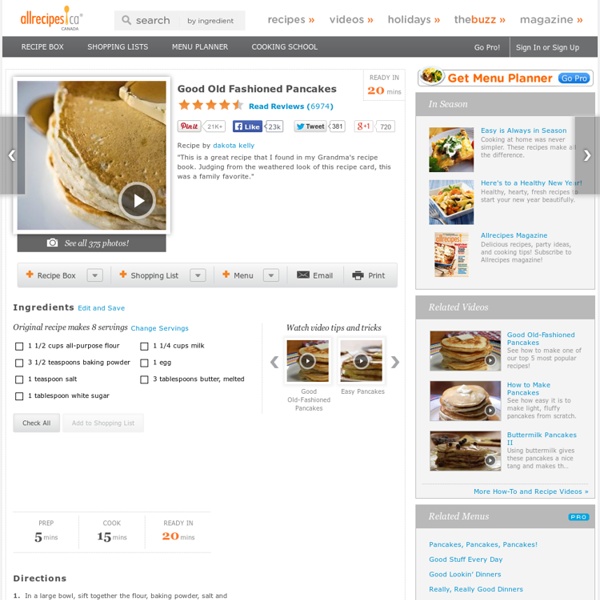Advance video tips carousel with right arrow
This screenshot has height=600, width=600.
[x=395, y=362]
